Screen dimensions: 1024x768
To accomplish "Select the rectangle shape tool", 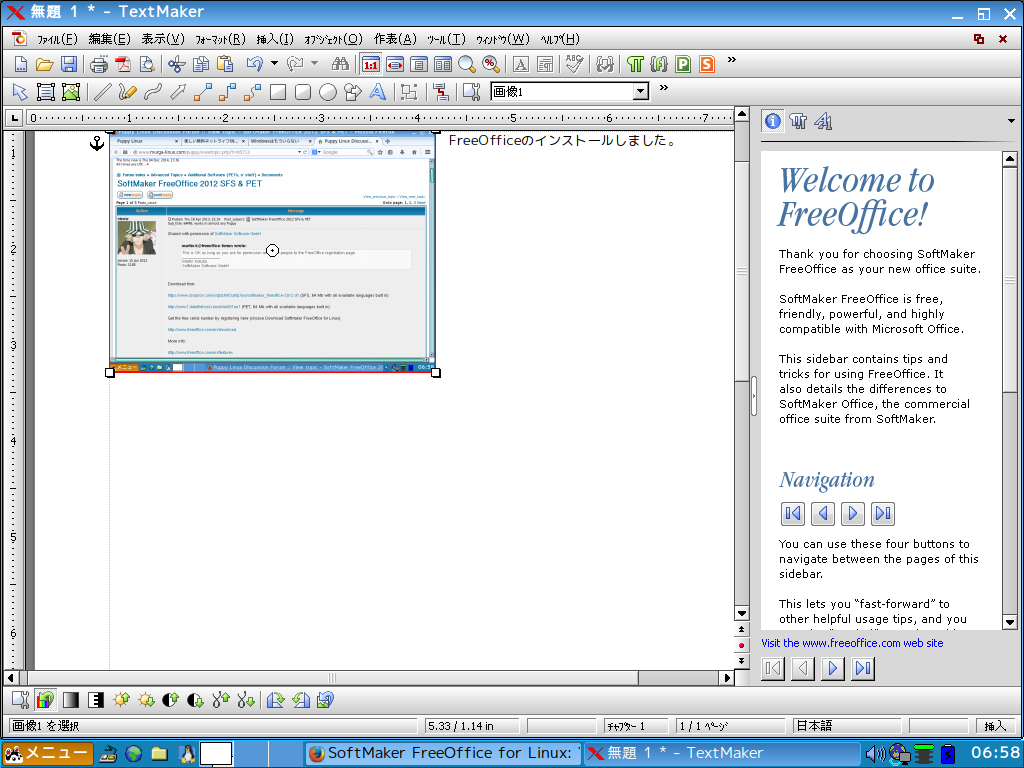I will 278,92.
